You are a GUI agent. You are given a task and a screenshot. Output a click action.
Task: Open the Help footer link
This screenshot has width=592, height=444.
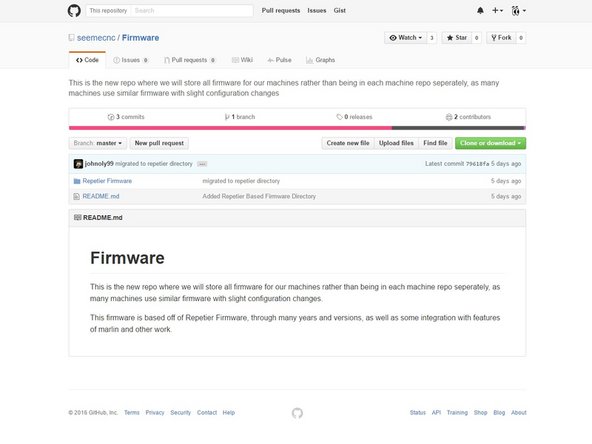(x=229, y=413)
